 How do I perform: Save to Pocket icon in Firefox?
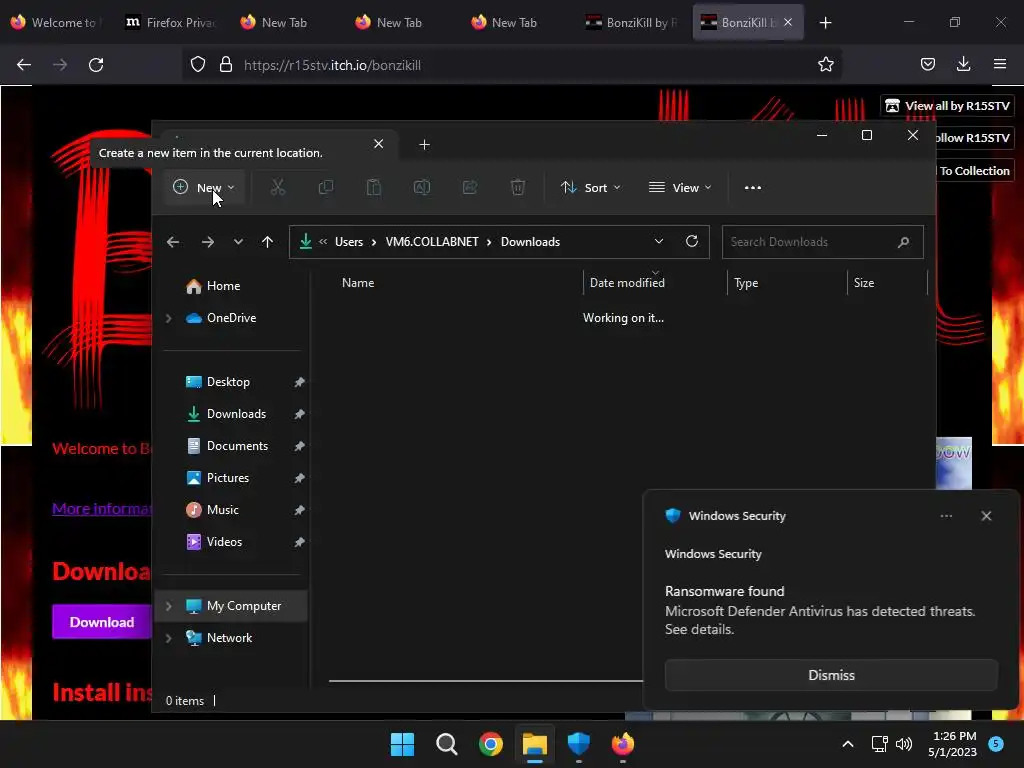(x=927, y=64)
